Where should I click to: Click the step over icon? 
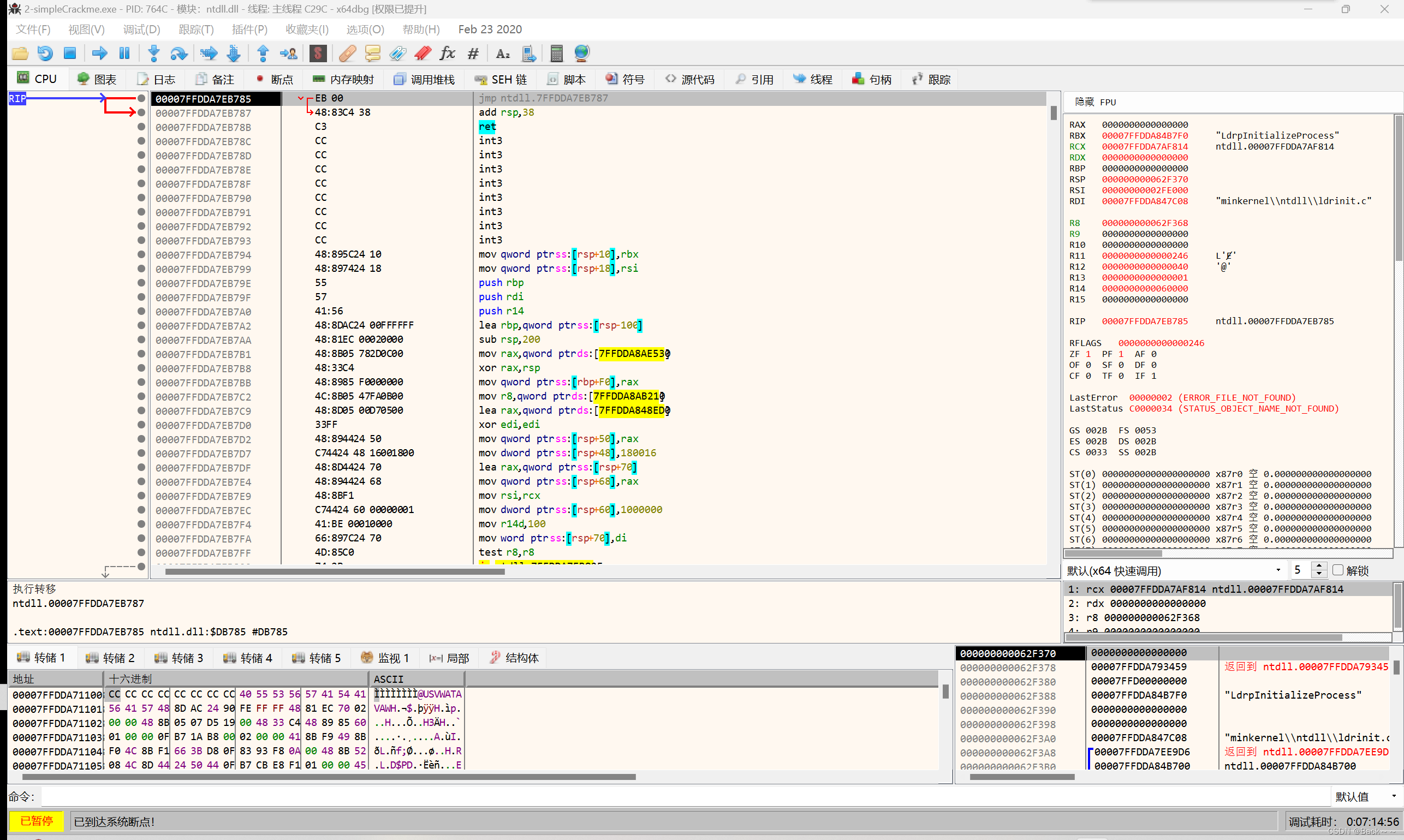[179, 53]
